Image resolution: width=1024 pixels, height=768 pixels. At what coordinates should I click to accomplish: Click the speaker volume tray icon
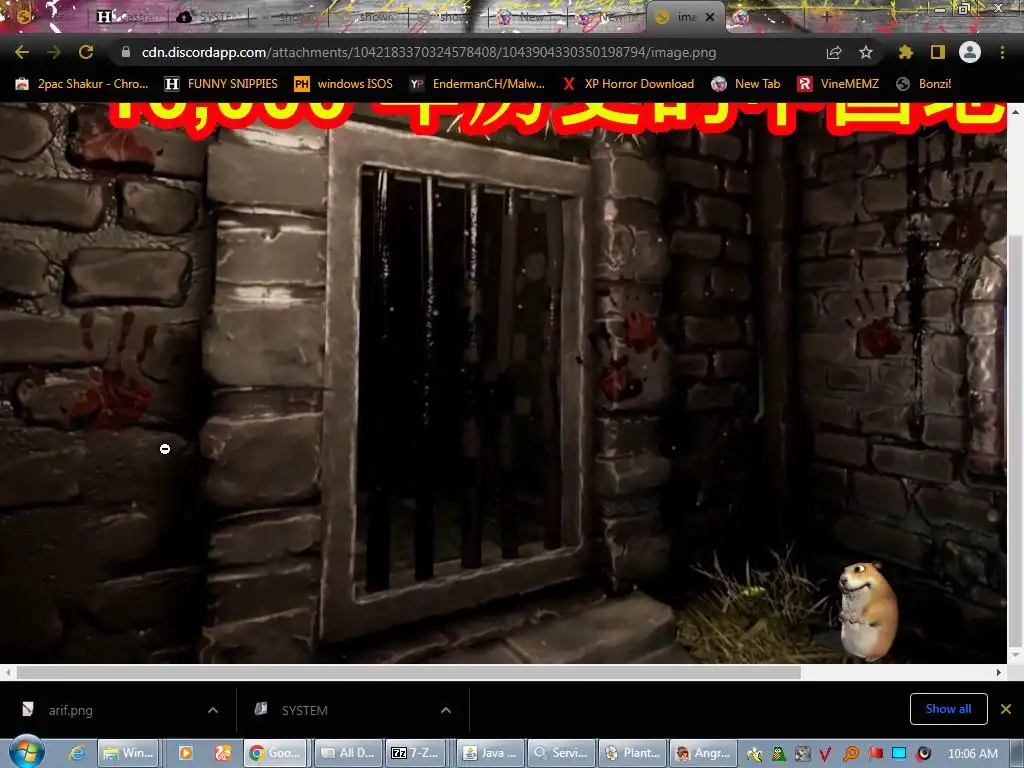[x=923, y=754]
